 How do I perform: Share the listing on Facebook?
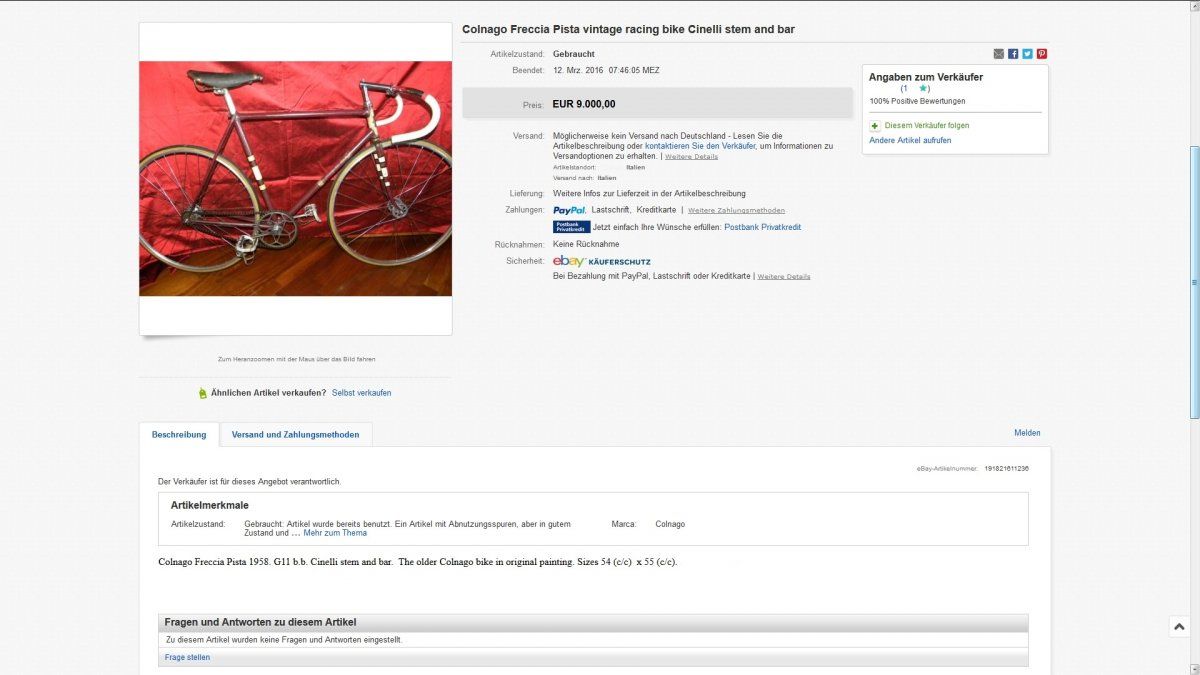[1013, 54]
